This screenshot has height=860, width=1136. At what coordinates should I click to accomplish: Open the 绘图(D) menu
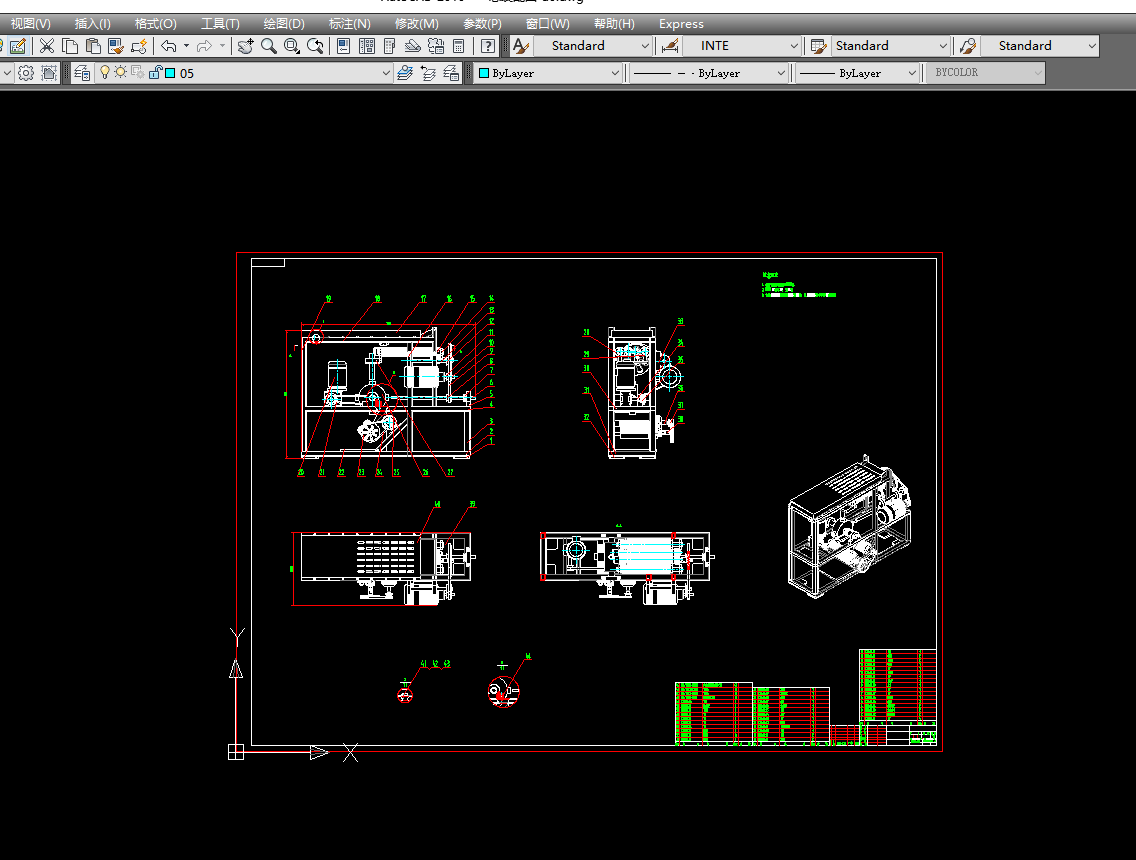[x=284, y=24]
